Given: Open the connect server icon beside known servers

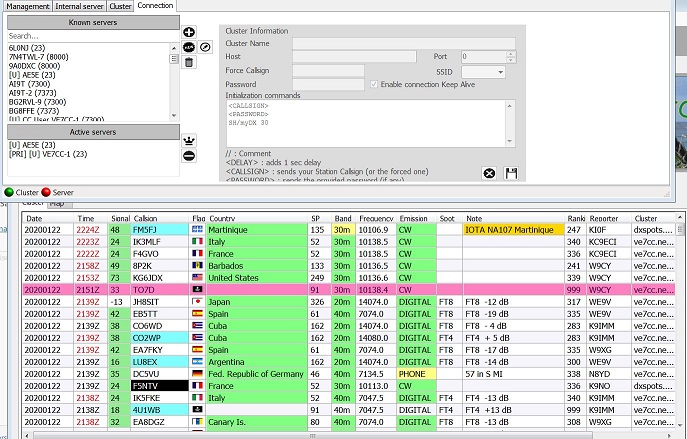Looking at the screenshot, I should pyautogui.click(x=189, y=47).
